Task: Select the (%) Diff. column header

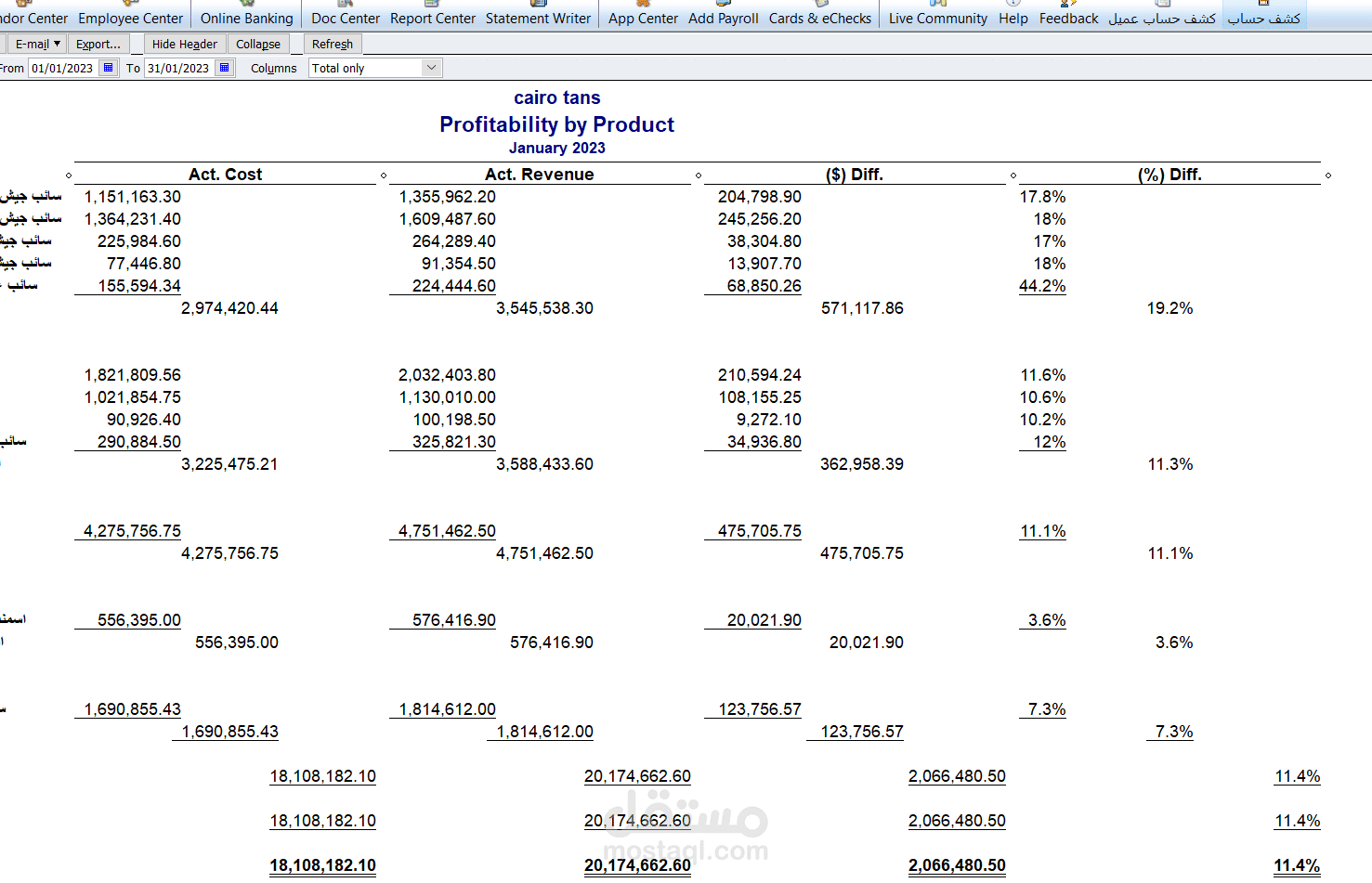Action: click(1169, 174)
